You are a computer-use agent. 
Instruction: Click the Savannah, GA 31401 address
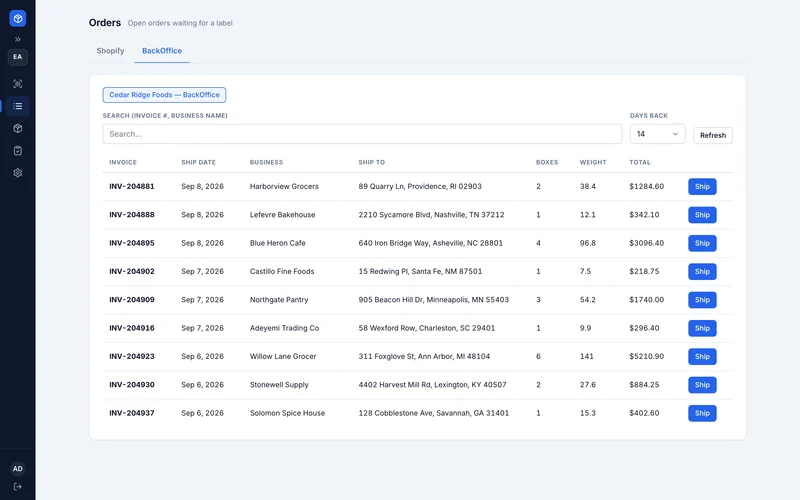tap(434, 413)
